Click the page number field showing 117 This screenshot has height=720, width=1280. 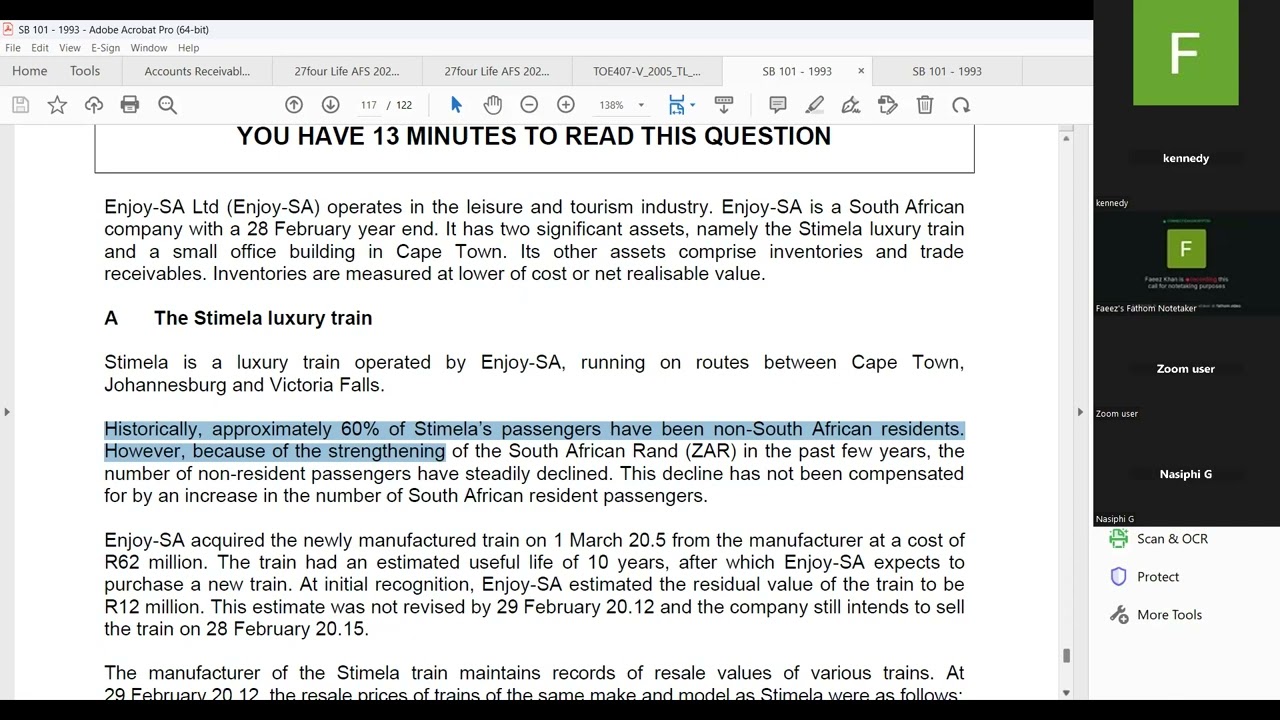(x=369, y=105)
